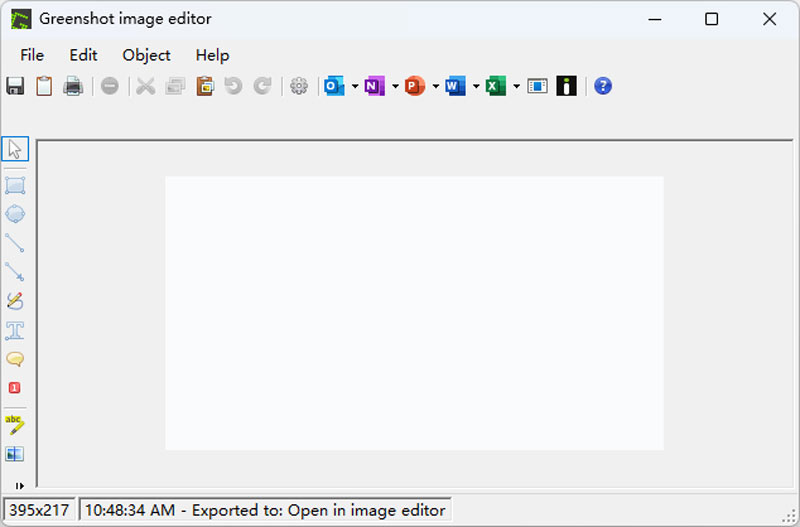Screen dimensions: 800x527
Task: Expand the OneNote export dropdown arrow
Action: 395,87
